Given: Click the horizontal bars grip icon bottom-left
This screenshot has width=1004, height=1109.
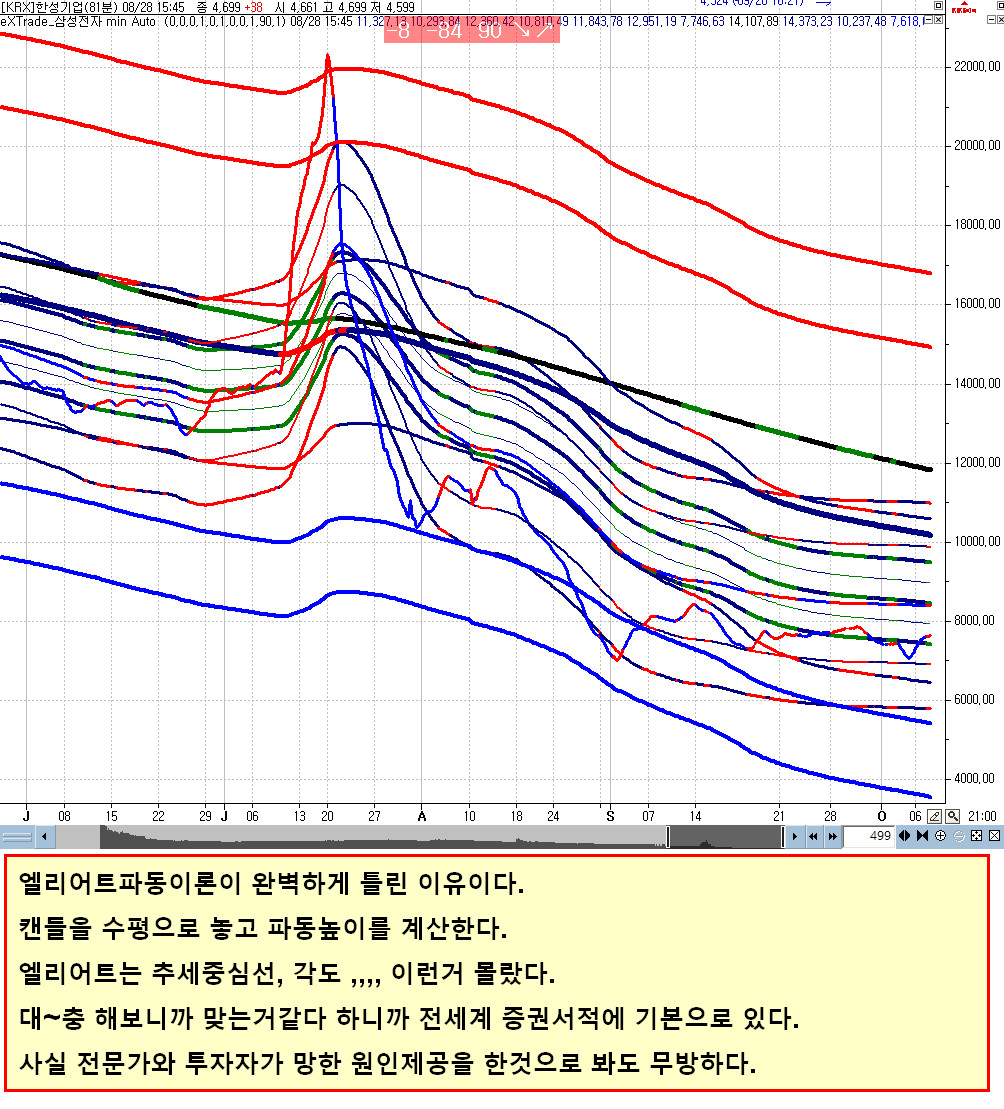Looking at the screenshot, I should 17,837.
